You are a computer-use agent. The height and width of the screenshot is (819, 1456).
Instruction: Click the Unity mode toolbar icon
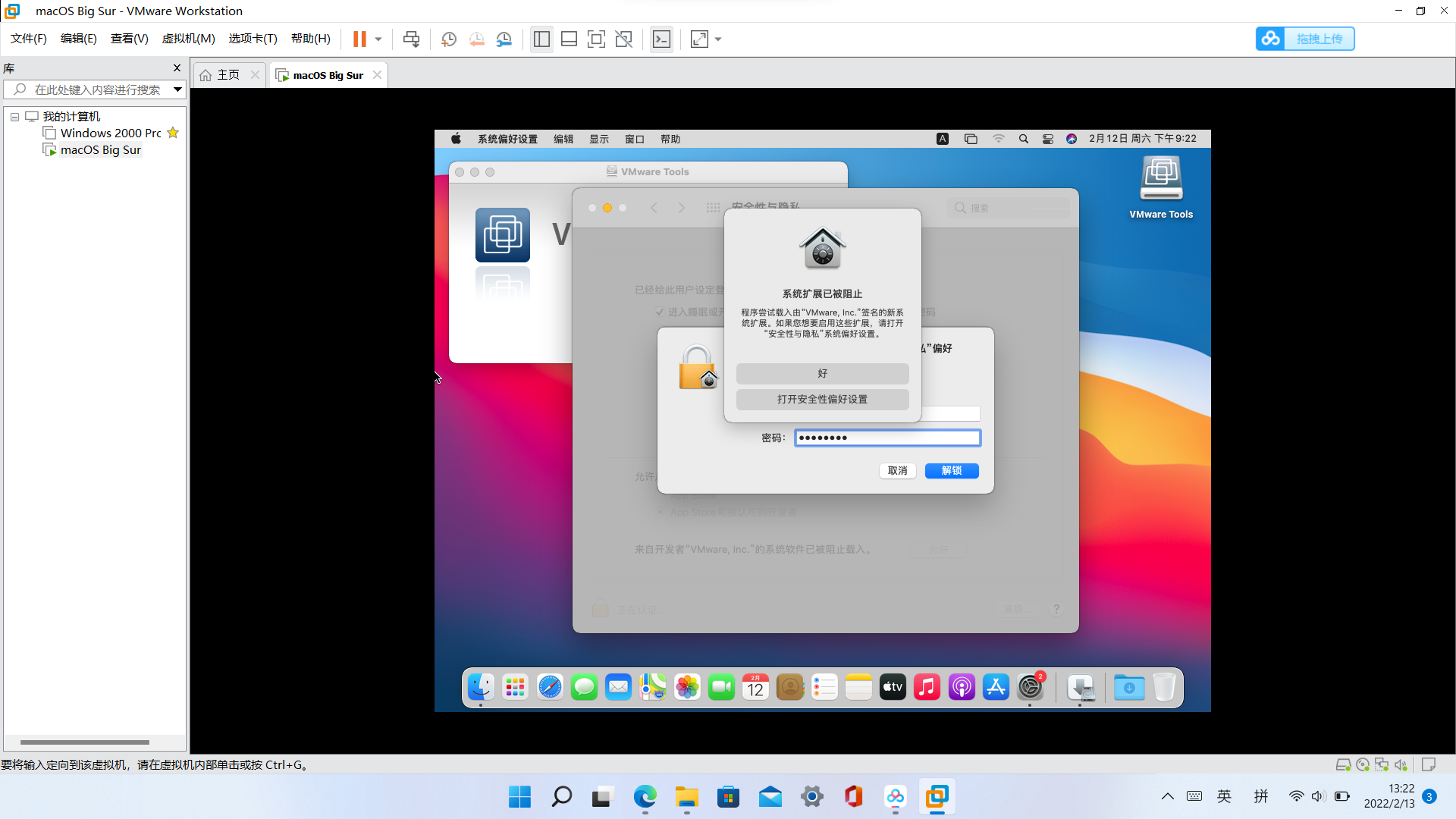(624, 39)
